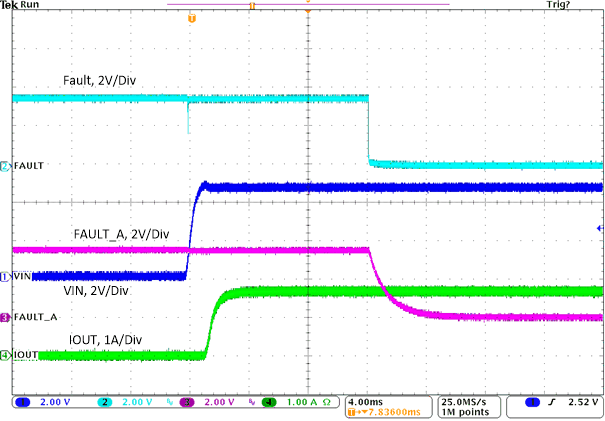
Task: Click the orange trigger position marker T
Action: (x=193, y=18)
